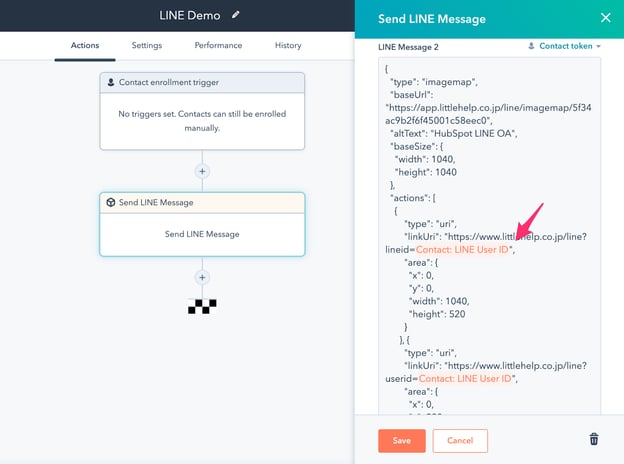Click the checkered end-of-workflow flag

(202, 305)
